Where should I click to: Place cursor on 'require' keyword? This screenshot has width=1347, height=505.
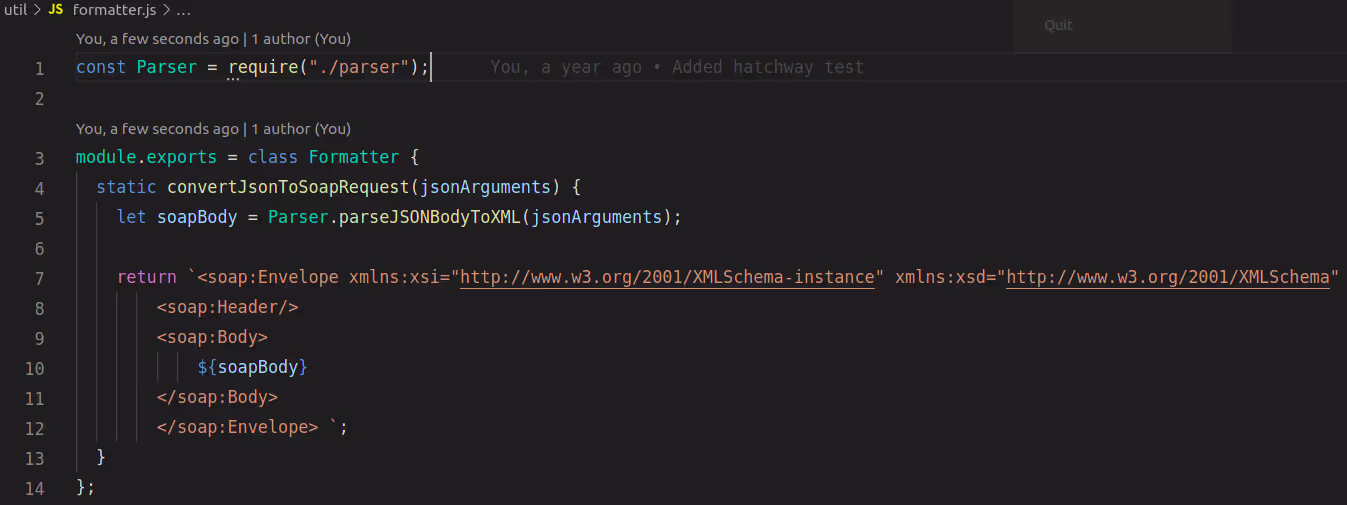point(263,67)
